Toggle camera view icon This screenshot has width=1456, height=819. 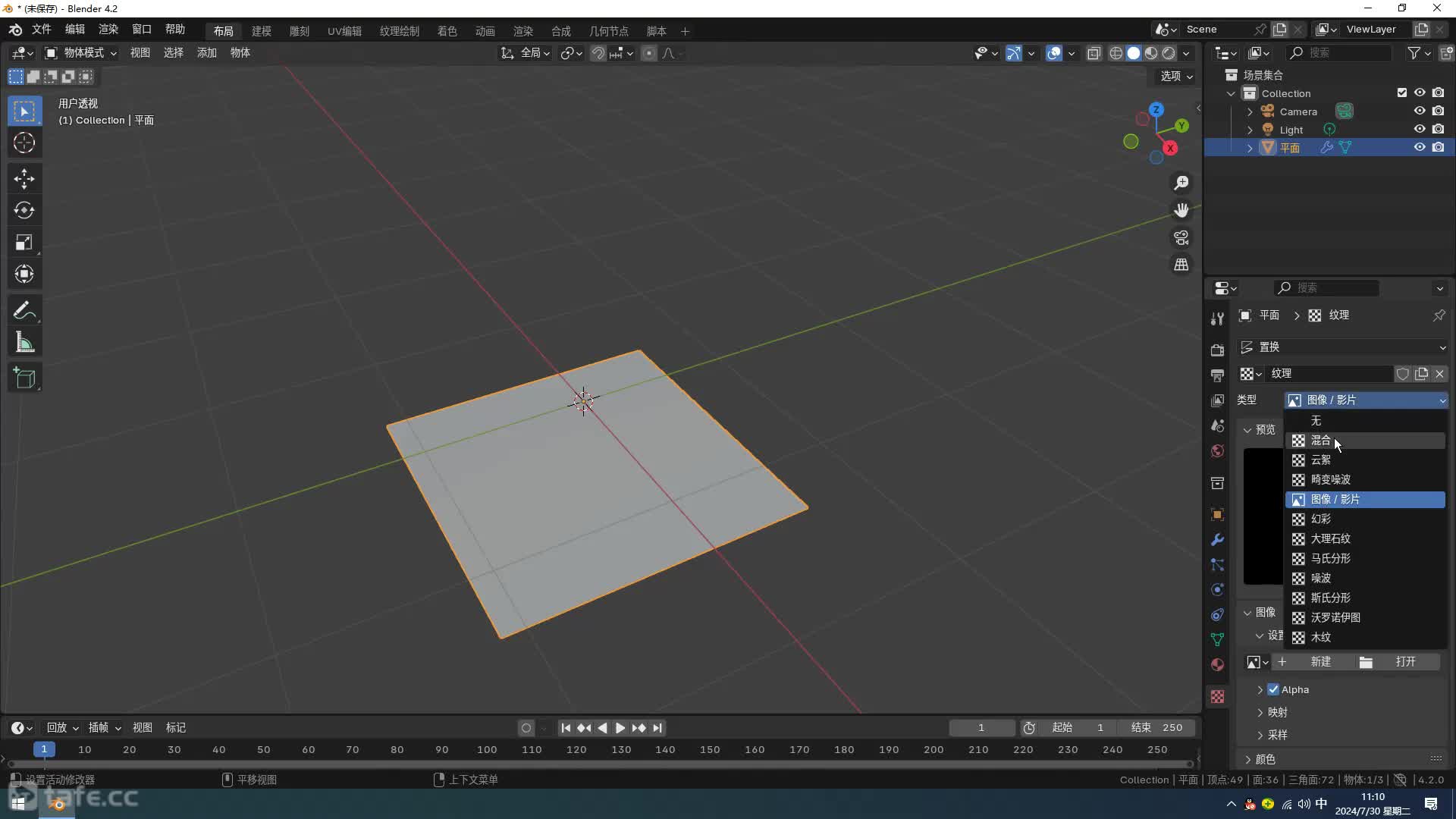[x=1181, y=237]
